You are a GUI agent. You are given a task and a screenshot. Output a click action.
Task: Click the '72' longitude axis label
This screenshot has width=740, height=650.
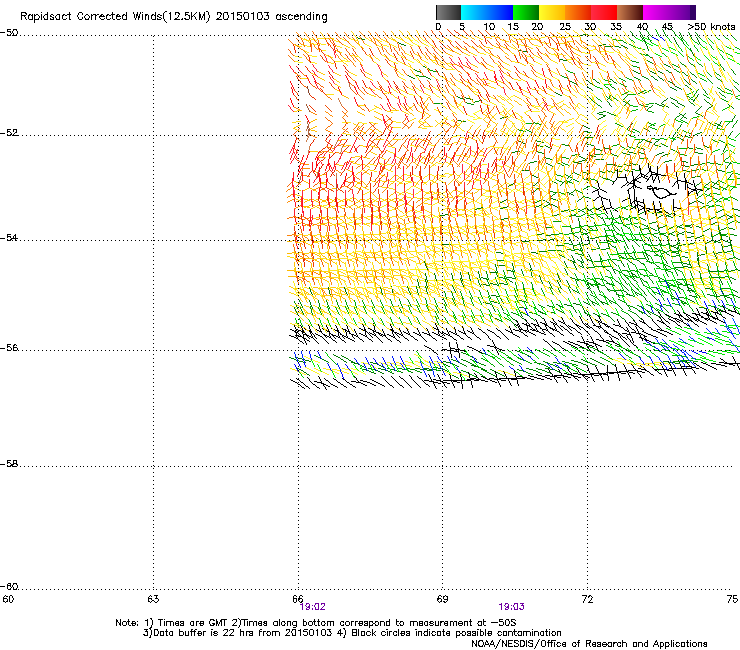click(587, 599)
